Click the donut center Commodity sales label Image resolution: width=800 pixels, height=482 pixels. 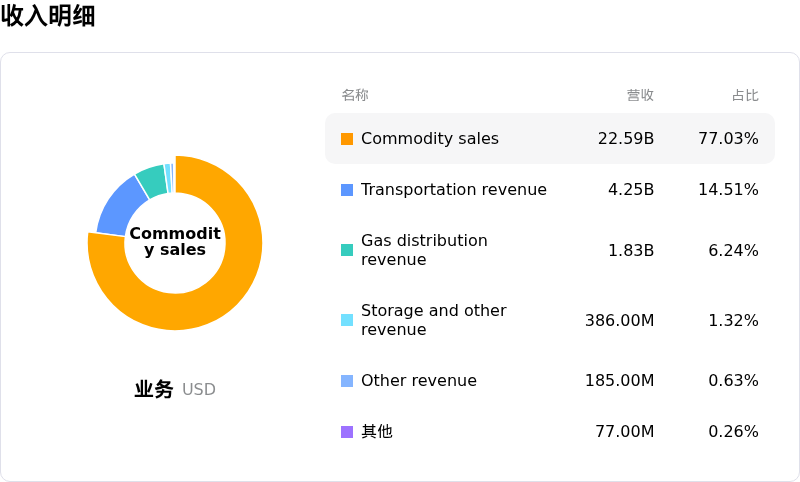tap(175, 241)
